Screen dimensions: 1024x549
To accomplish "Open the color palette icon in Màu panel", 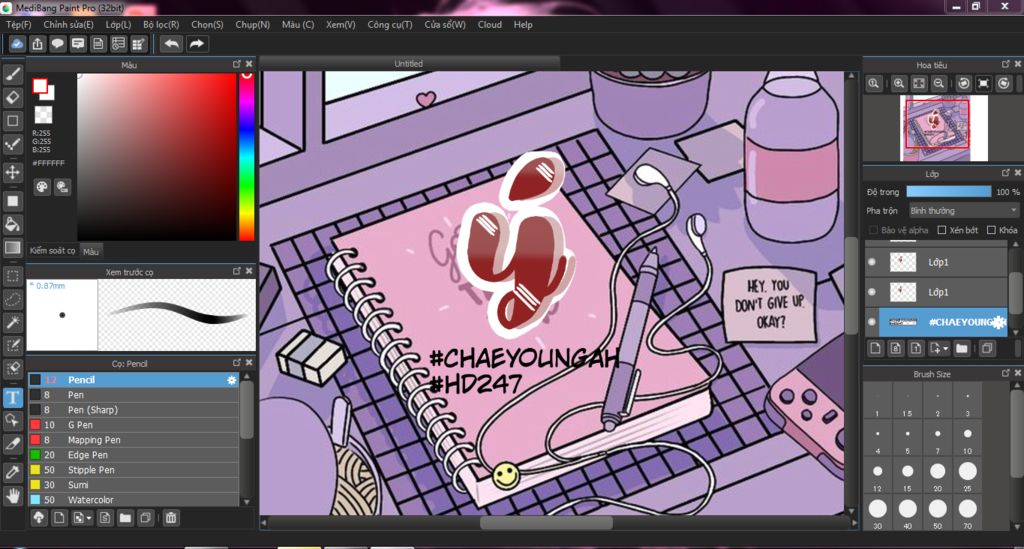I will (42, 187).
